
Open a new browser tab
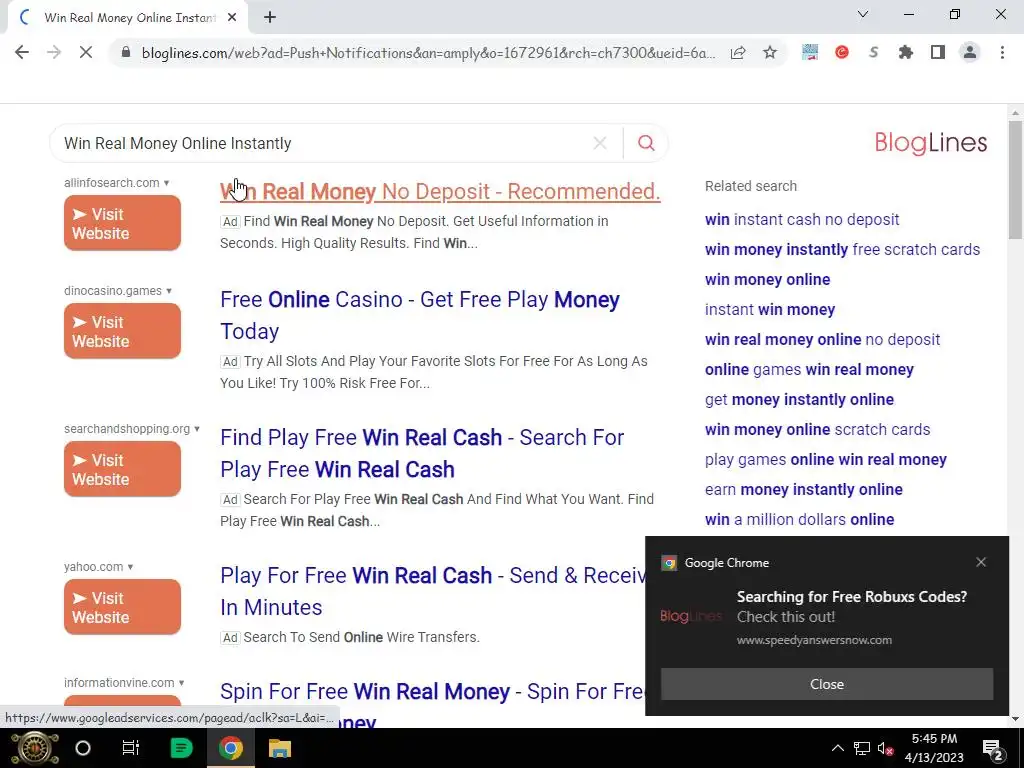click(x=270, y=18)
